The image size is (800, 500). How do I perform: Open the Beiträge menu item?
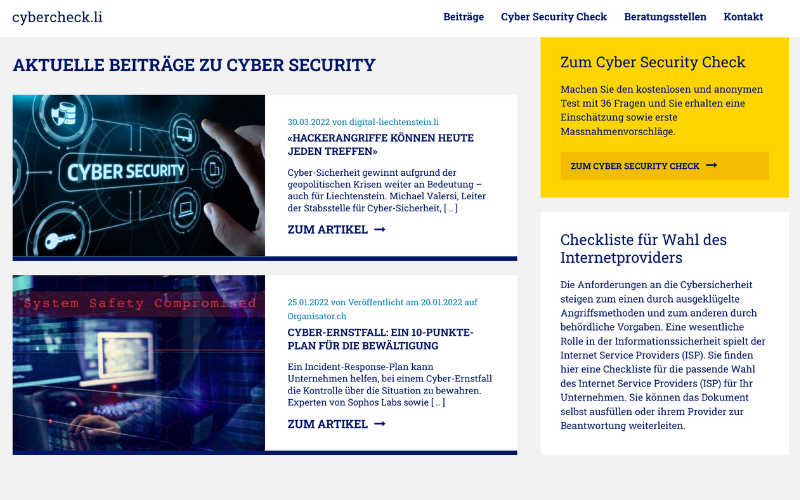463,17
